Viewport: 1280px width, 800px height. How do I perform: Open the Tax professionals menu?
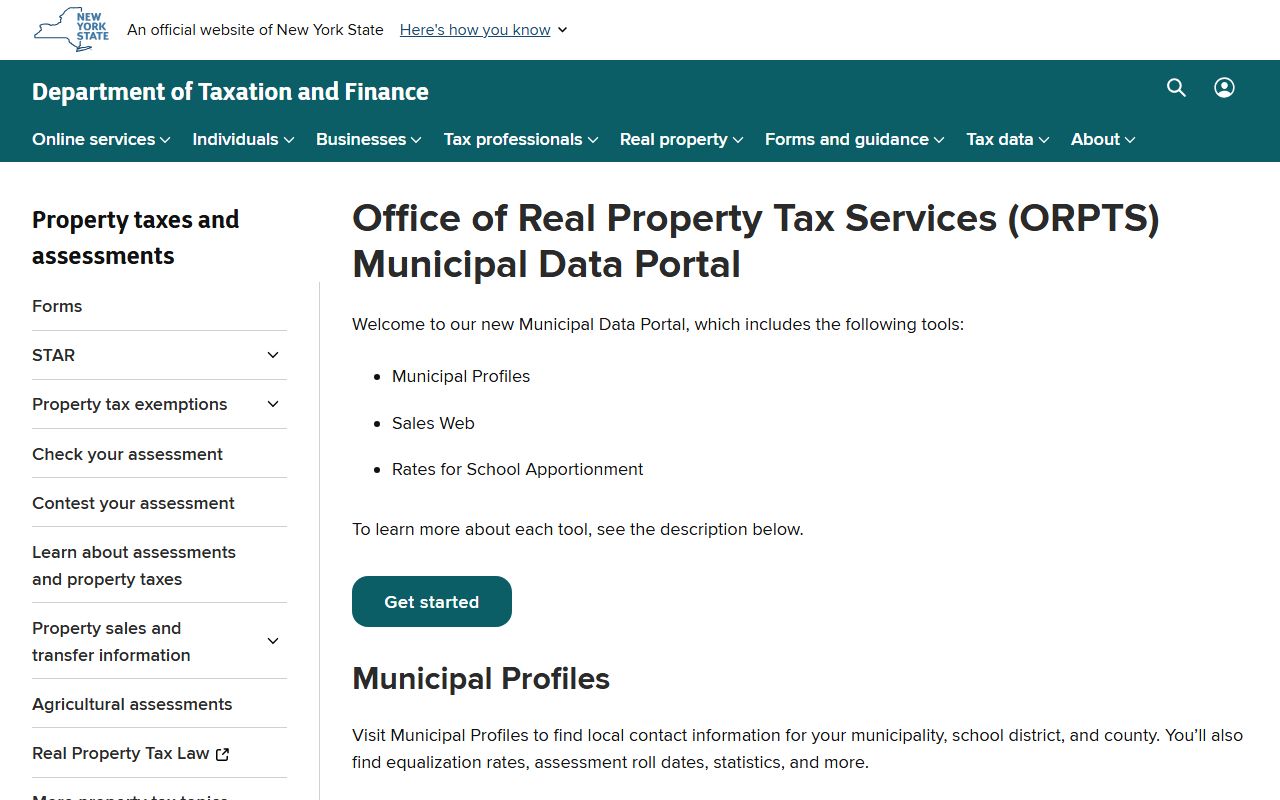click(x=521, y=139)
